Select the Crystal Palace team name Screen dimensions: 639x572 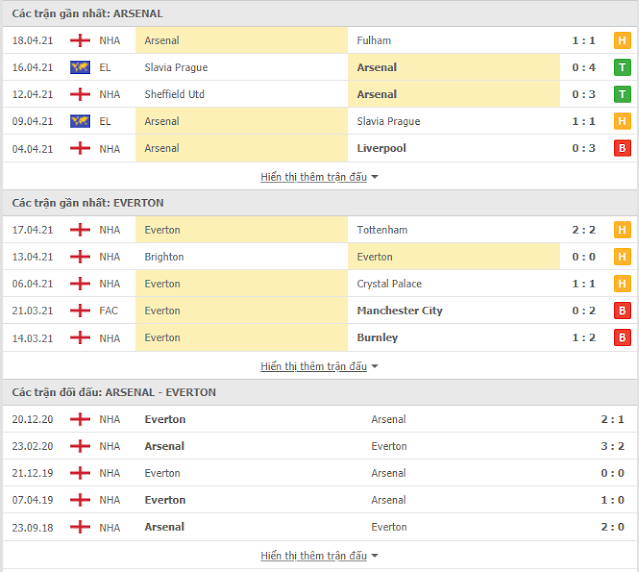(x=389, y=284)
